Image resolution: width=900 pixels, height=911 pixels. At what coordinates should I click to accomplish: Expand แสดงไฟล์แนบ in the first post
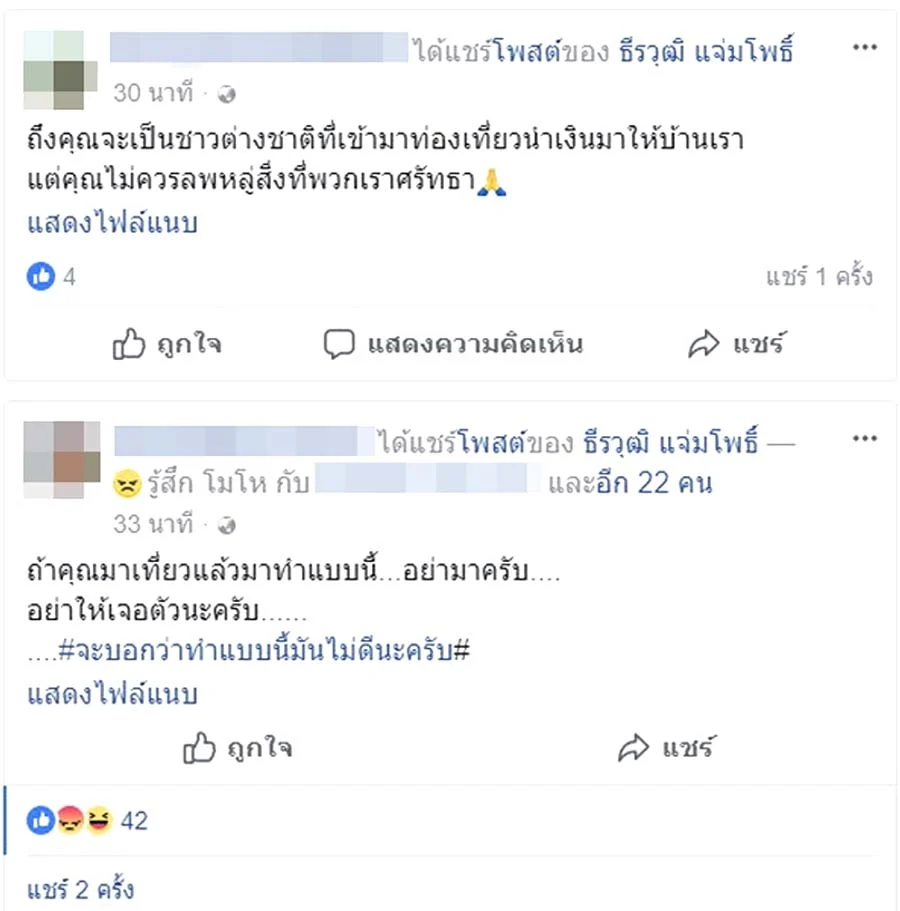[113, 224]
